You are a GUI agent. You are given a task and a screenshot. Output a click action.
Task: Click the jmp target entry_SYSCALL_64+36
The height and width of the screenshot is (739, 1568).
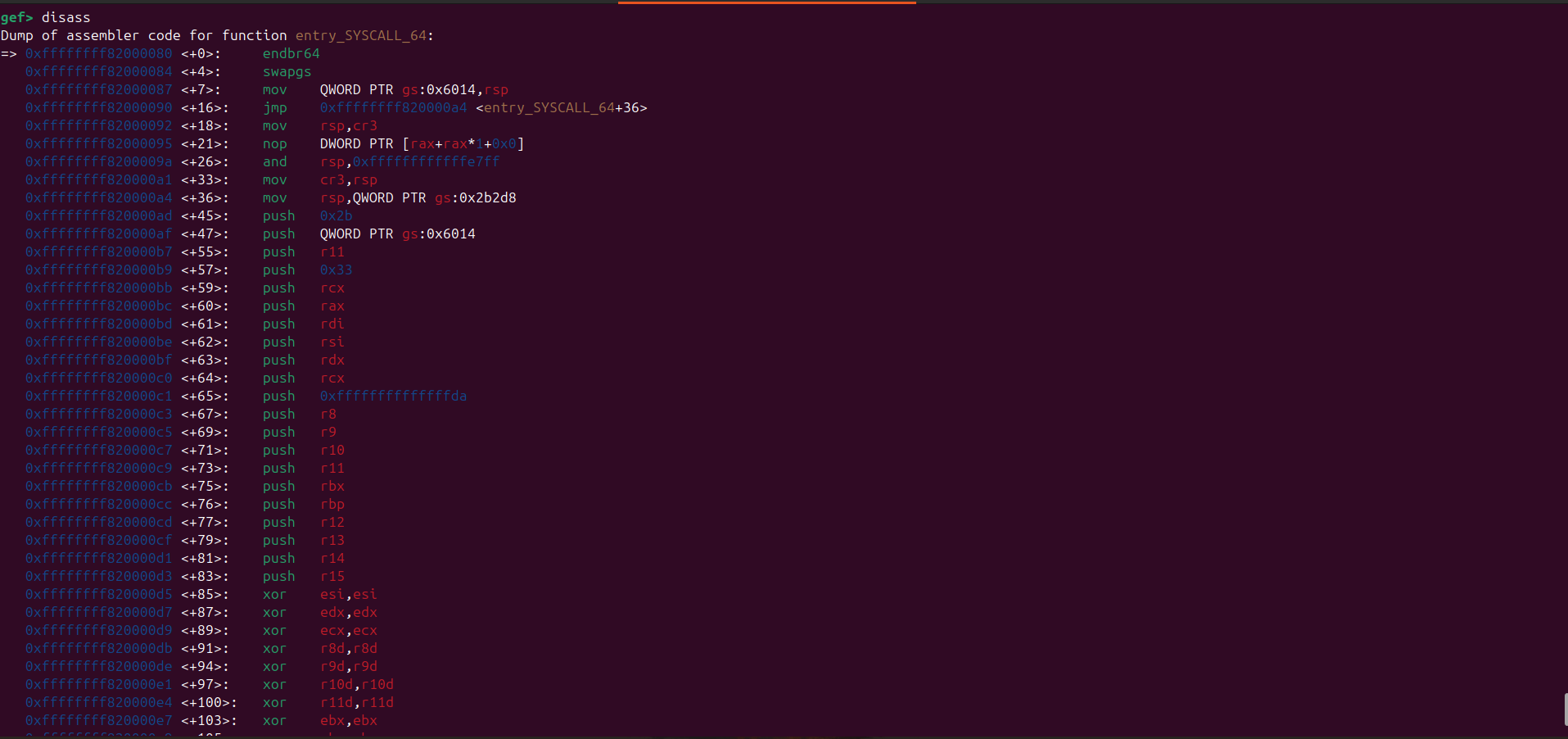(x=561, y=107)
